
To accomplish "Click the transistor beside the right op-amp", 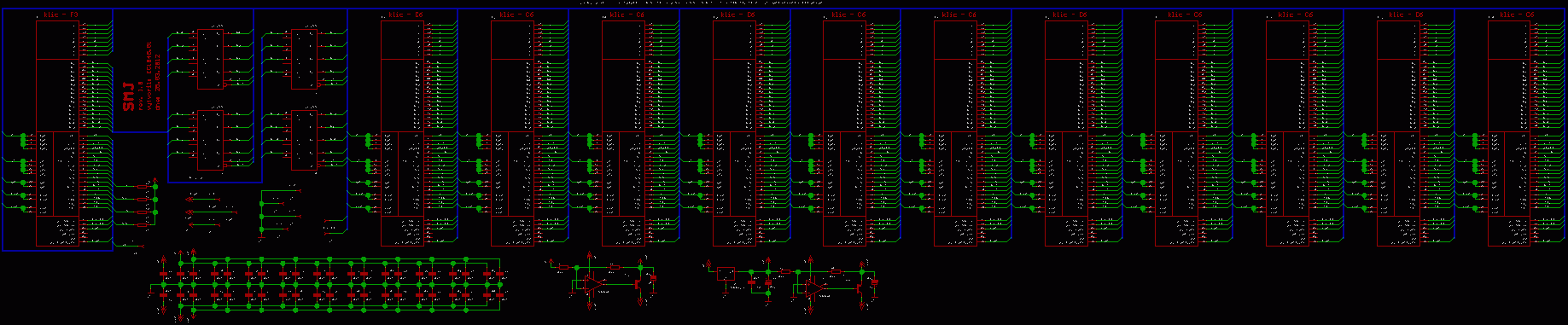I will pyautogui.click(x=860, y=288).
